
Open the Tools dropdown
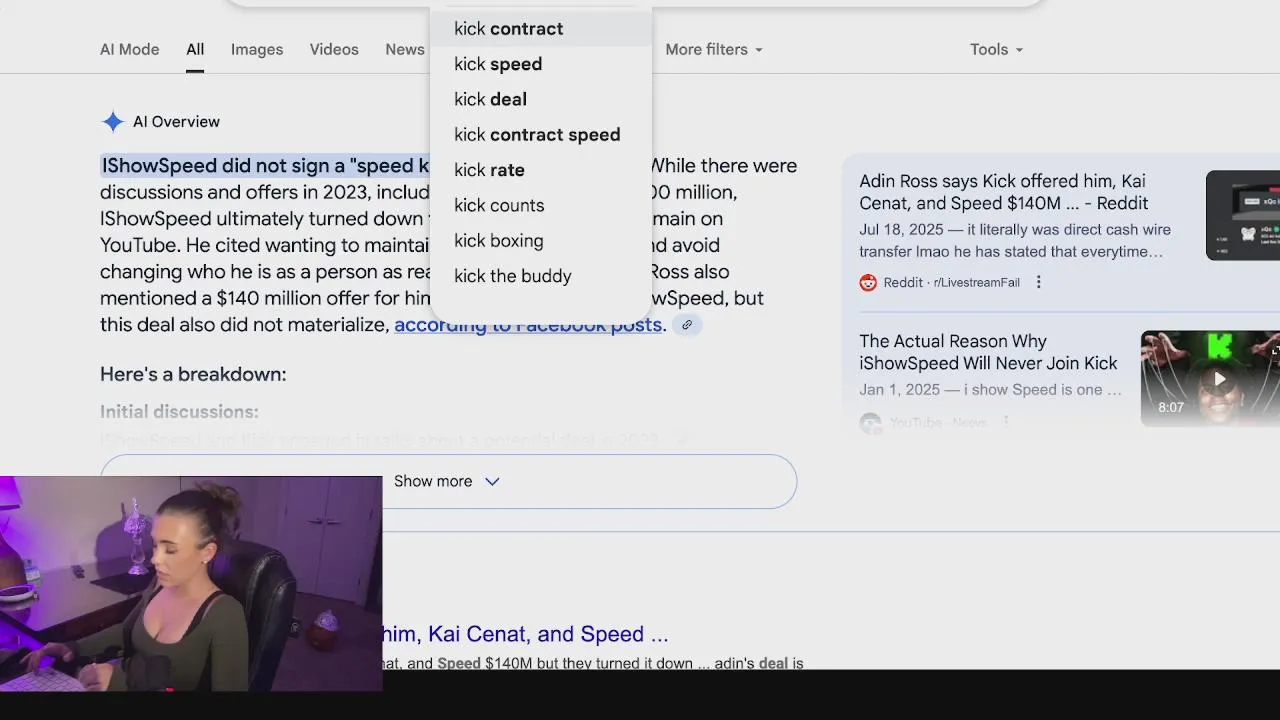[996, 49]
